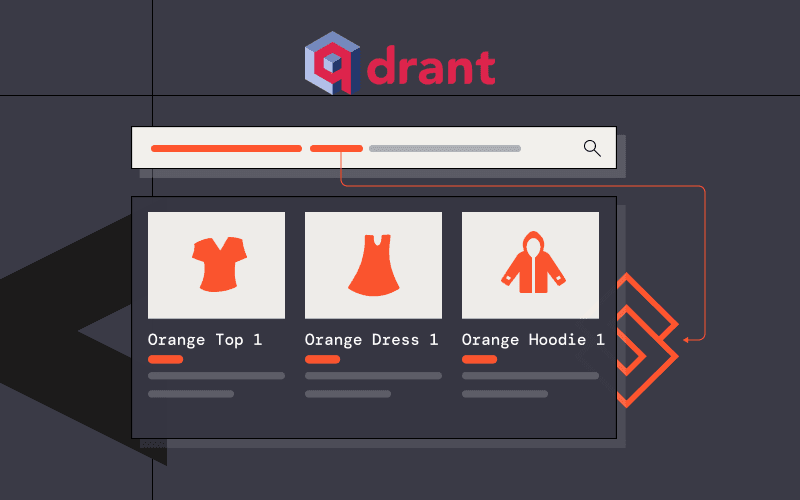The height and width of the screenshot is (500, 800).
Task: Select the orange hoodie jacket icon
Action: coord(530,264)
